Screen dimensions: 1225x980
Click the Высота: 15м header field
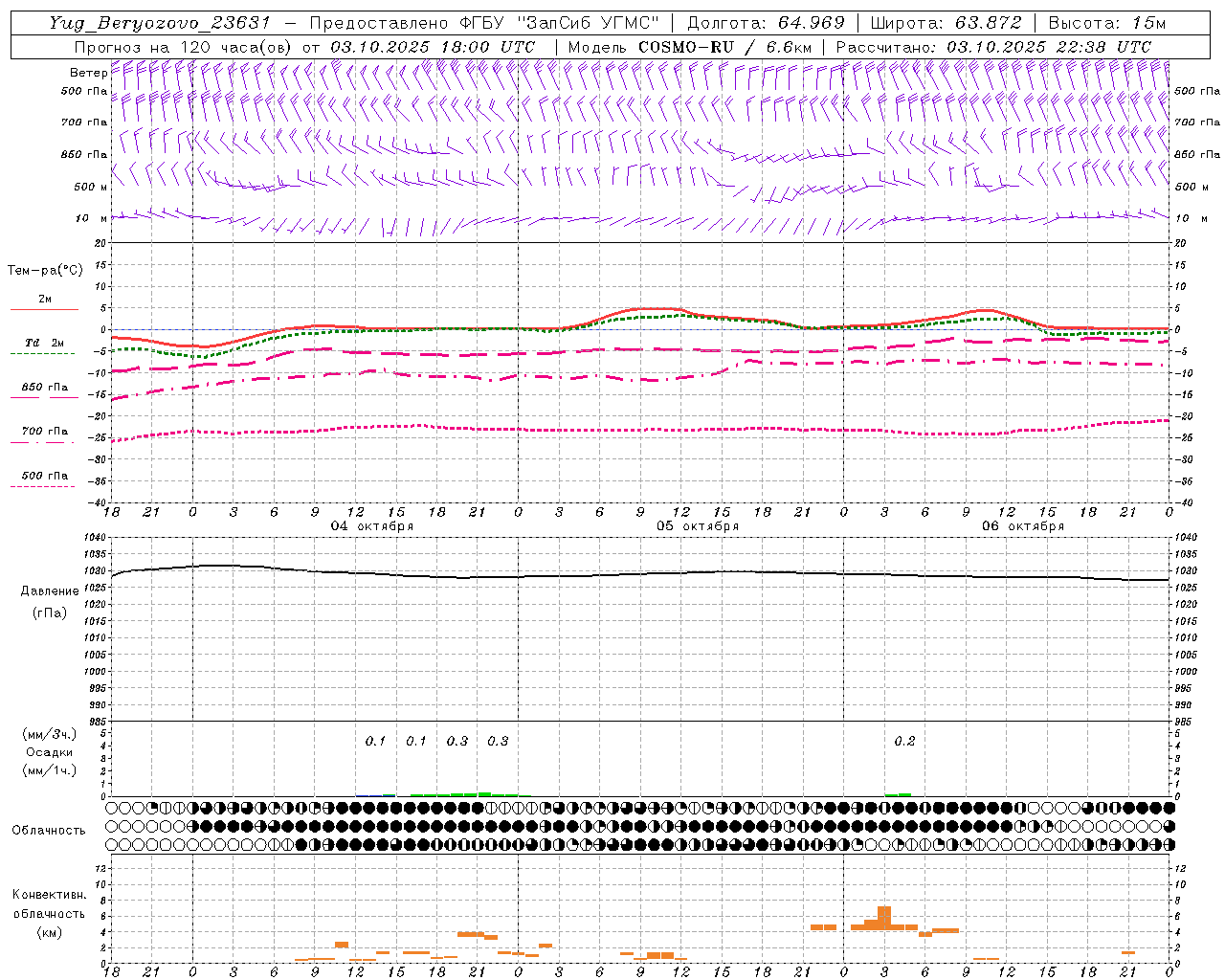click(x=1107, y=23)
